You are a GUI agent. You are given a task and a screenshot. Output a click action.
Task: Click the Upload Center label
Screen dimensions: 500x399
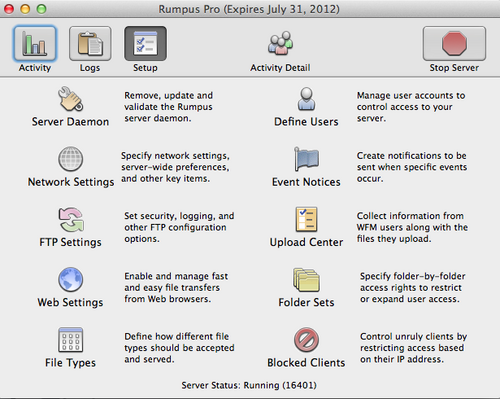point(306,242)
